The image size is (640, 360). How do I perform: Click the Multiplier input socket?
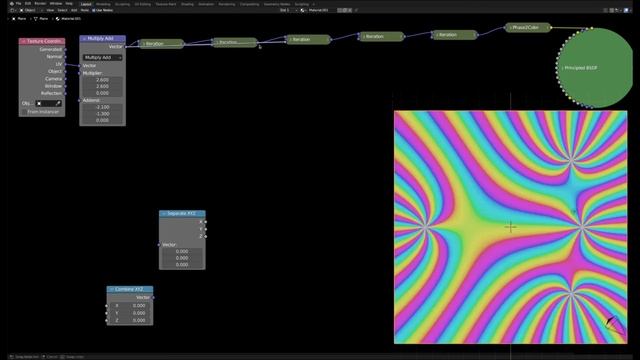pos(80,73)
